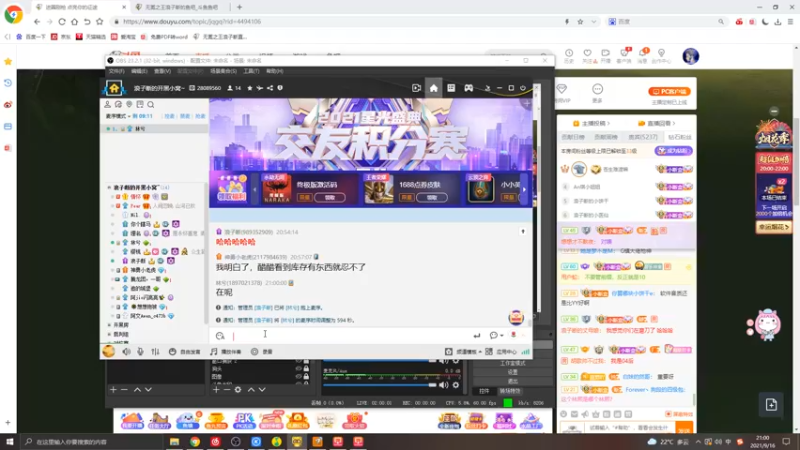Toggle YY speaker mute
The image size is (800, 450).
coord(126,352)
